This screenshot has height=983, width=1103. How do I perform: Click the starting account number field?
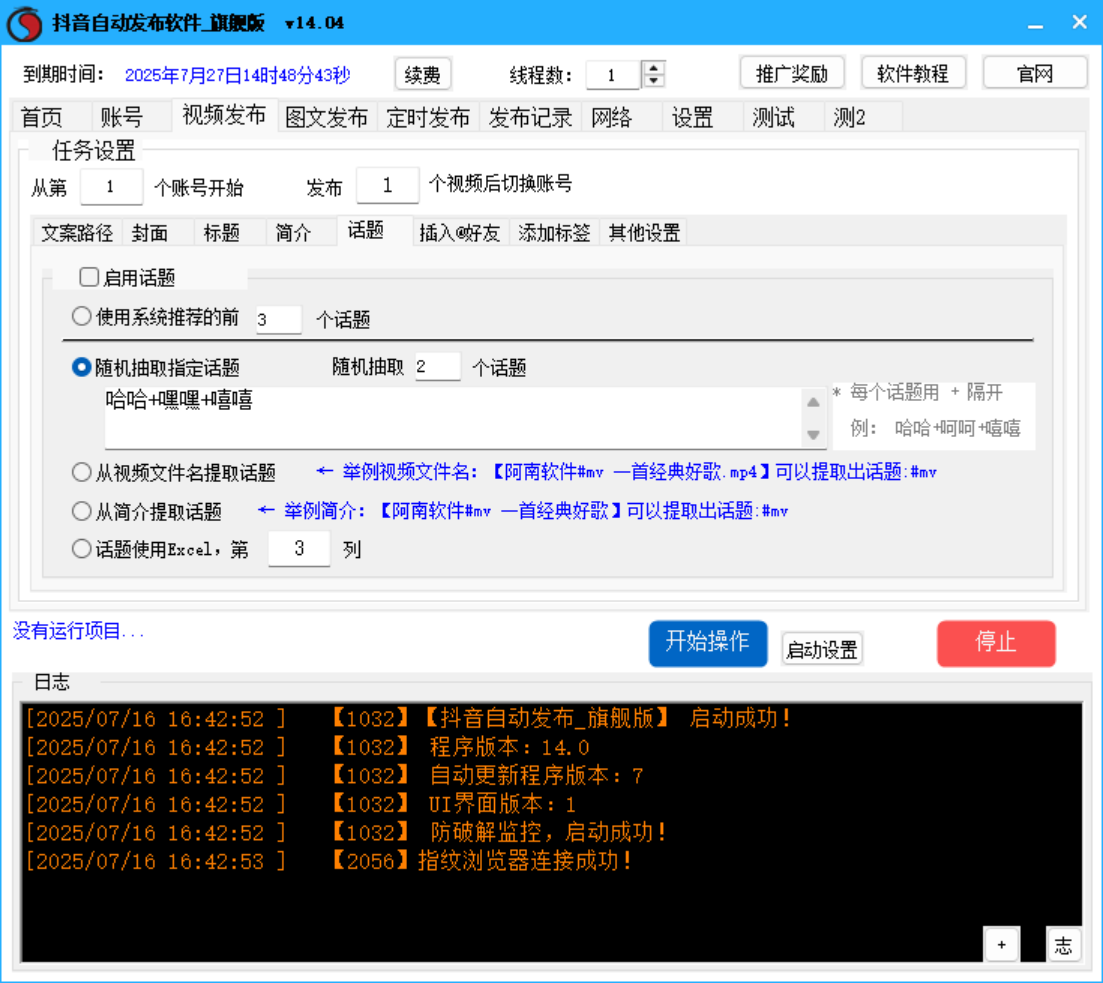tap(111, 186)
